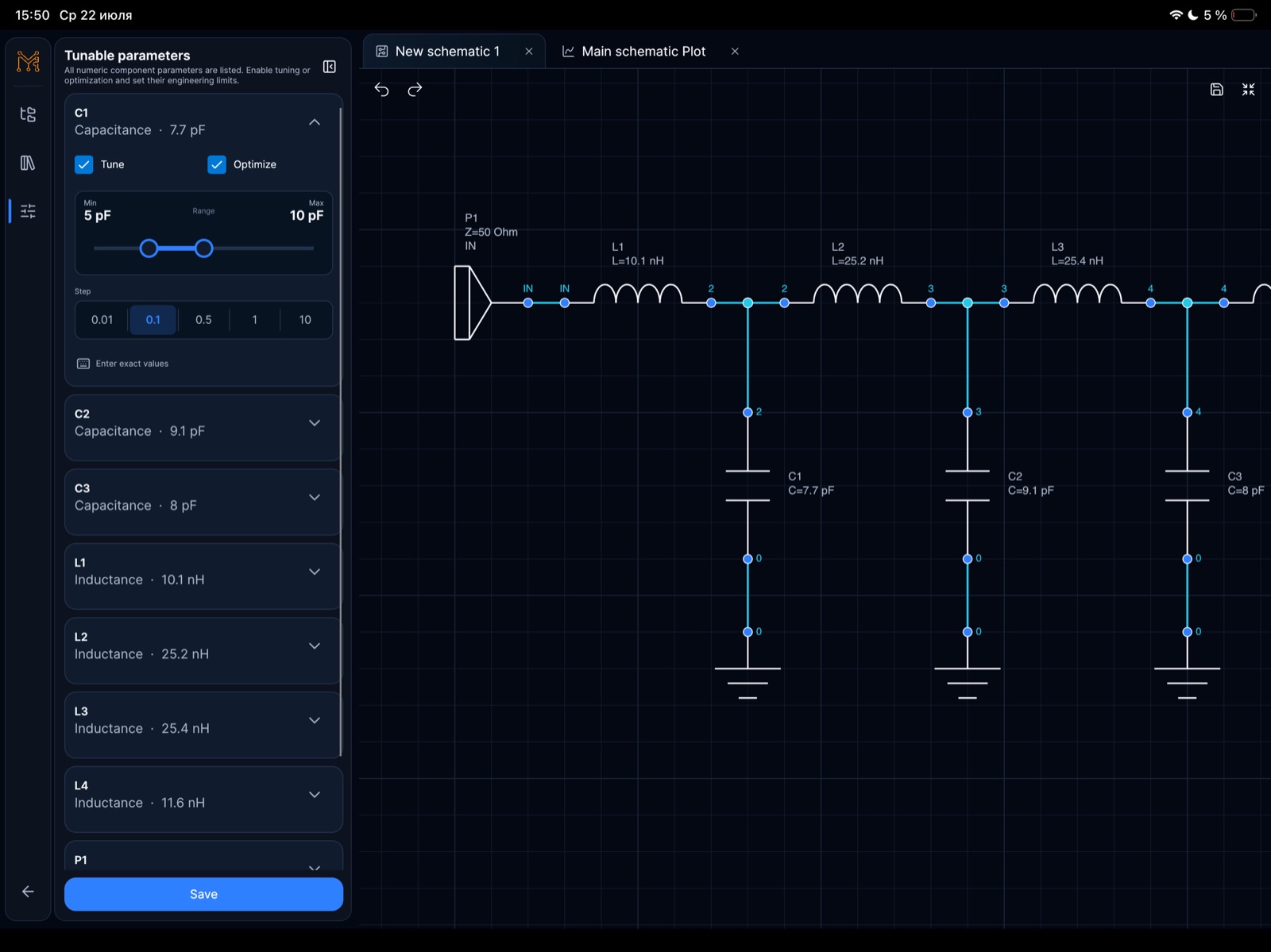Click the app logo icon in the sidebar

click(x=29, y=61)
